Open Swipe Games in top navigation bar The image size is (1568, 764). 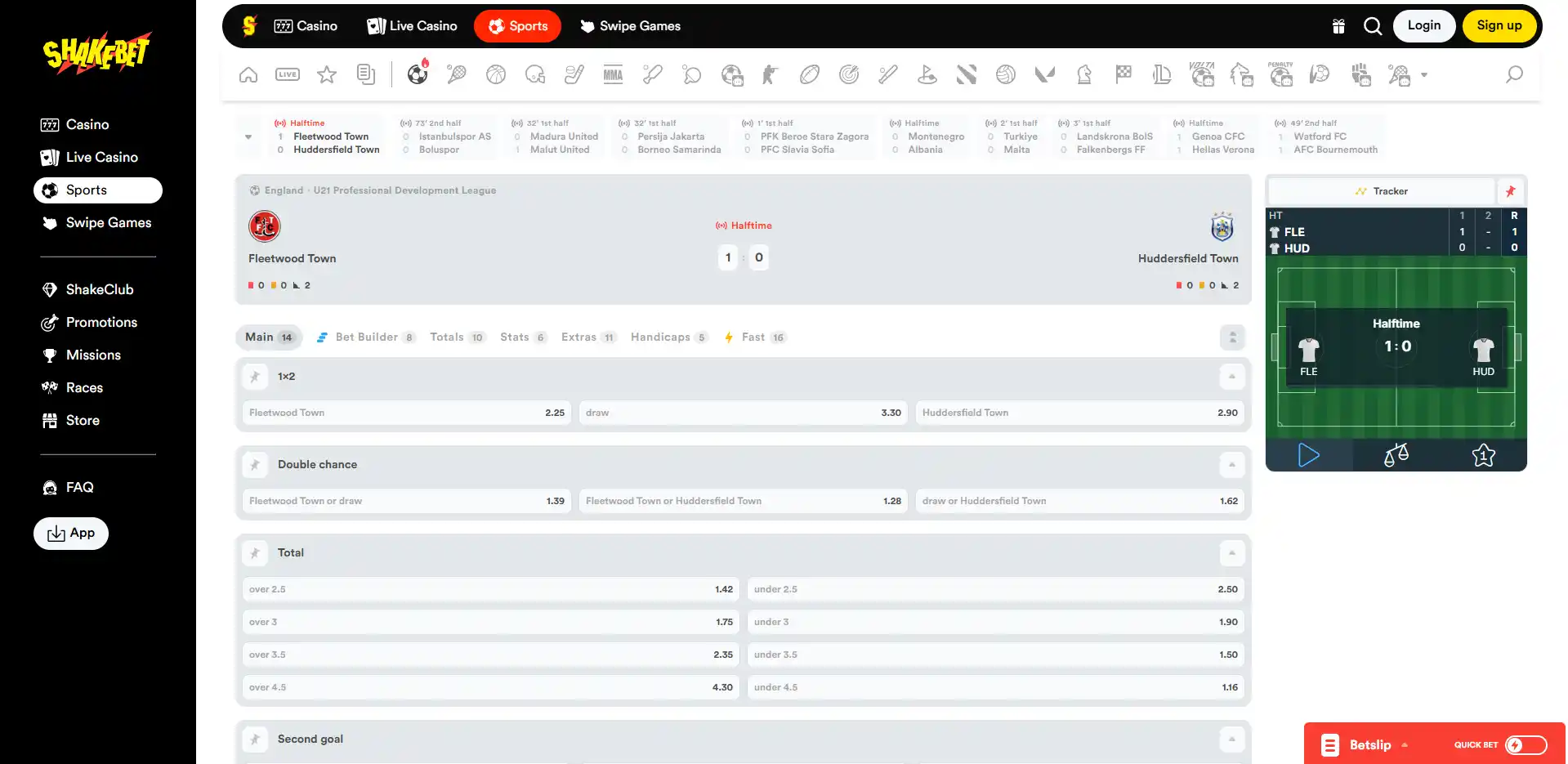point(630,26)
